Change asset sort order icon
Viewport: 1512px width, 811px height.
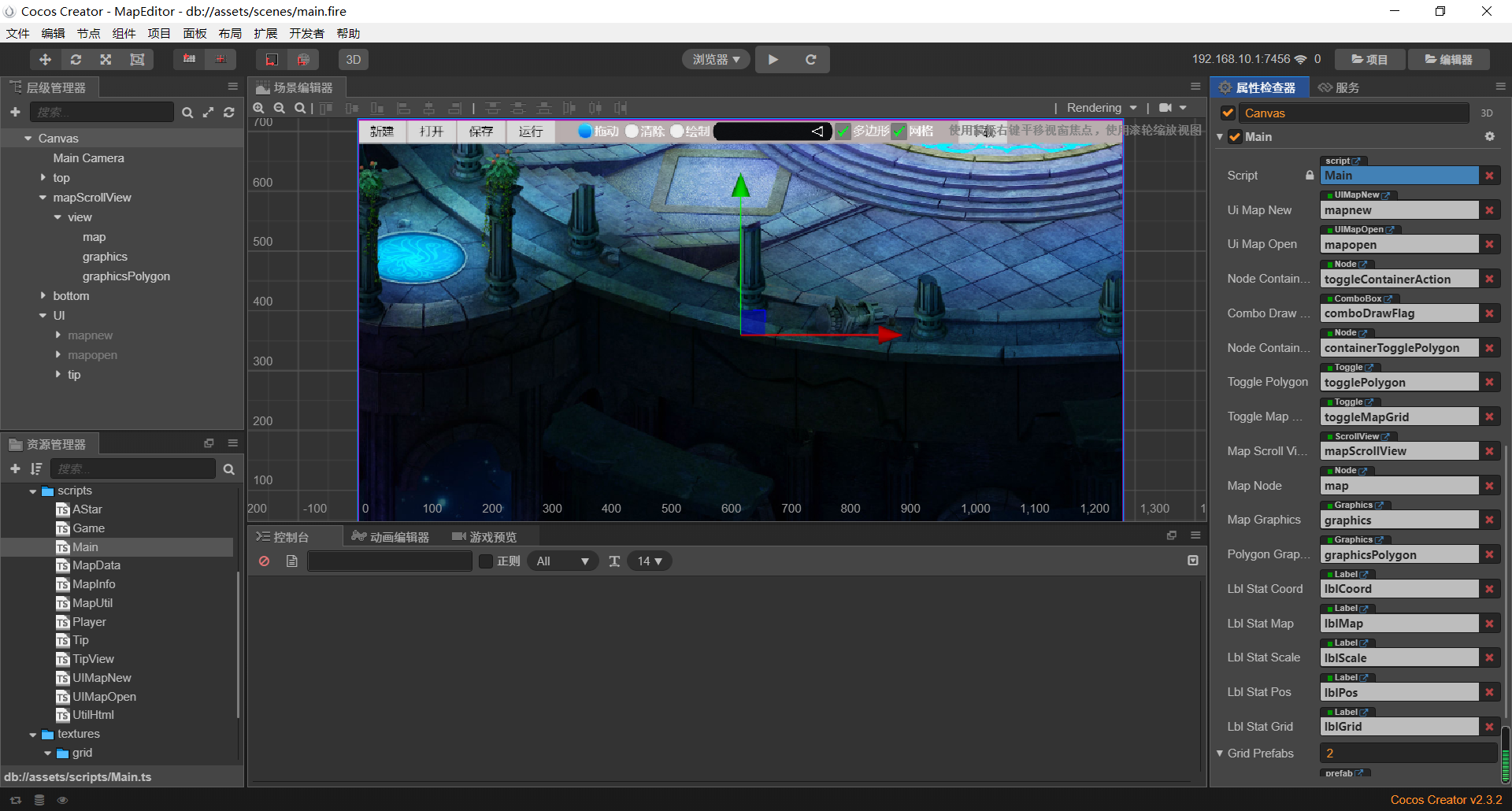(36, 468)
